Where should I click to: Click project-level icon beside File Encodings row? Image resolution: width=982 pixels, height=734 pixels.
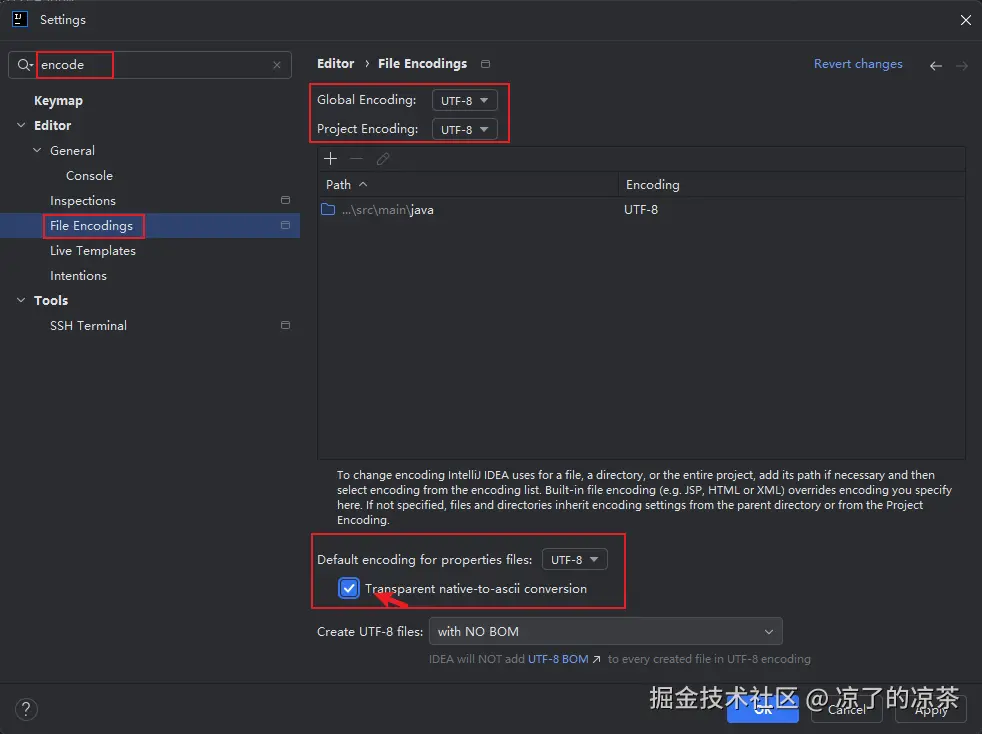click(286, 225)
